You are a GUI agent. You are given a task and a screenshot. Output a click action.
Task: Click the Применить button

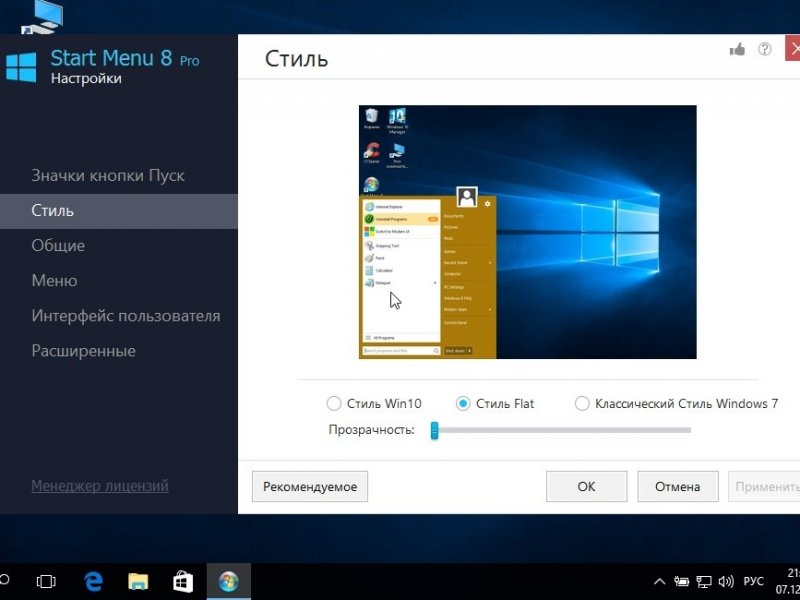[x=764, y=487]
